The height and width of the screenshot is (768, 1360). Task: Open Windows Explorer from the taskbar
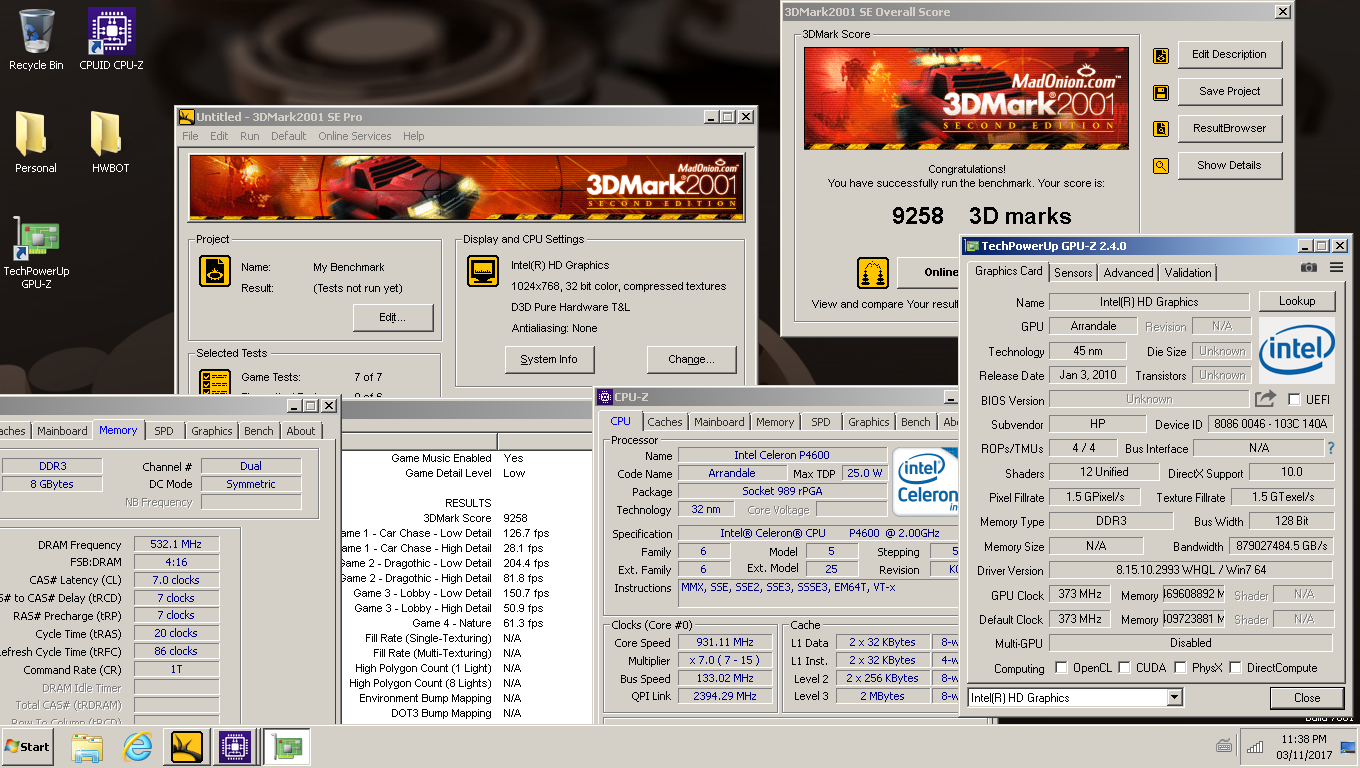pos(87,746)
